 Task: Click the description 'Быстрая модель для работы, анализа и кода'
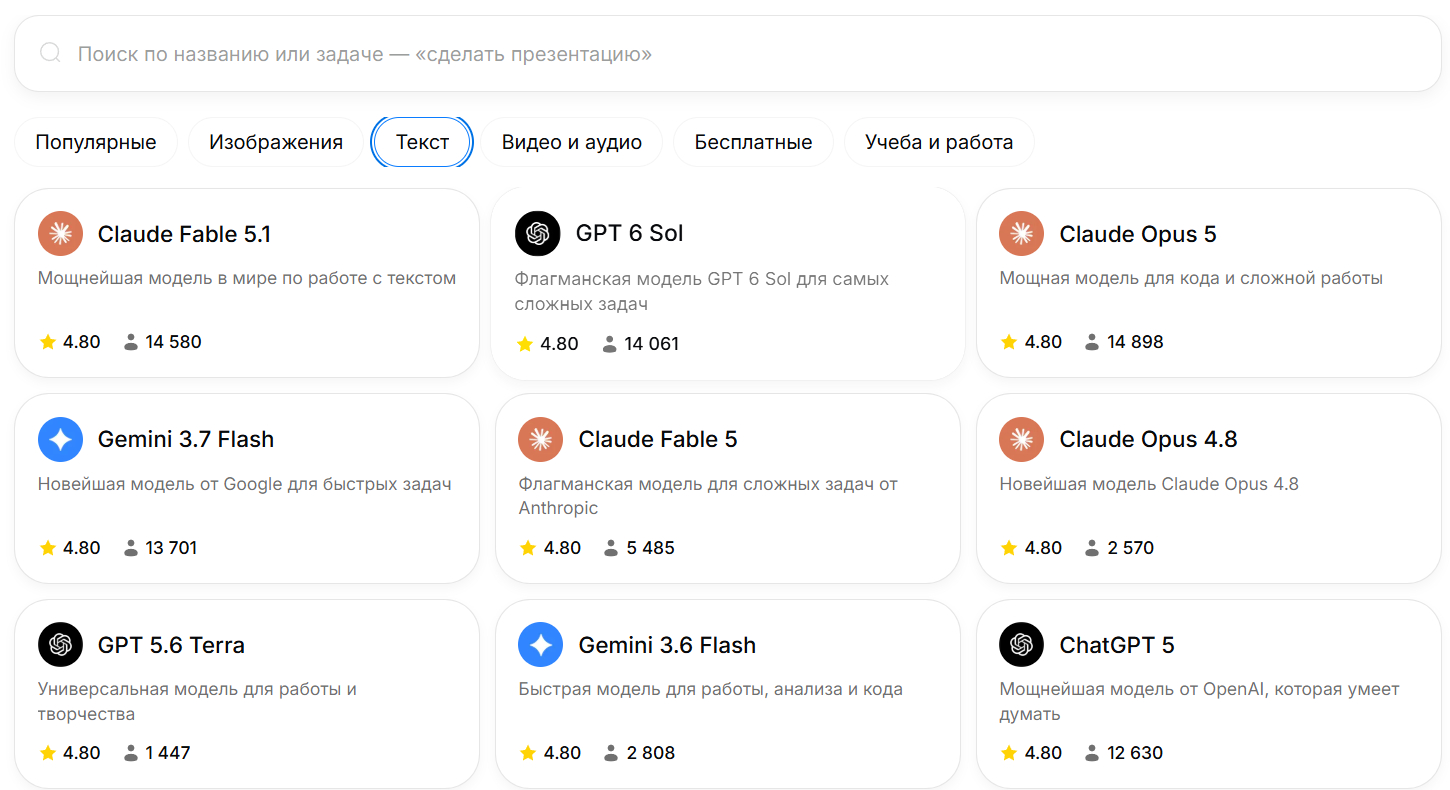click(x=711, y=689)
